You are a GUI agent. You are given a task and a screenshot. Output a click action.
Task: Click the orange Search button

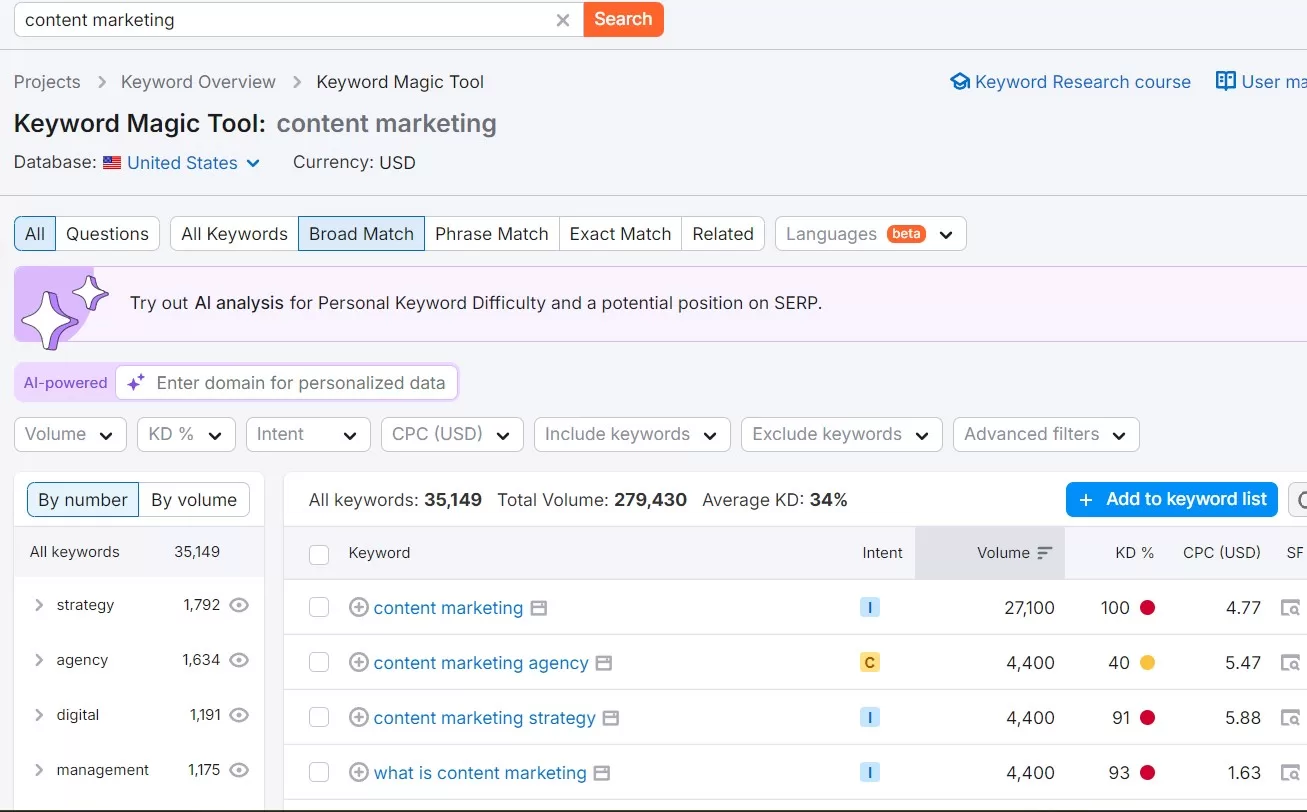point(623,19)
